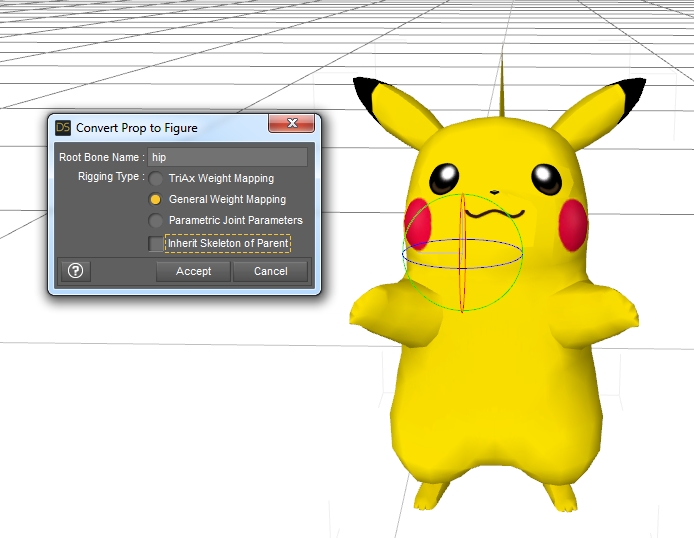This screenshot has width=694, height=538.
Task: Select General Weight Mapping rigging type
Action: click(155, 200)
